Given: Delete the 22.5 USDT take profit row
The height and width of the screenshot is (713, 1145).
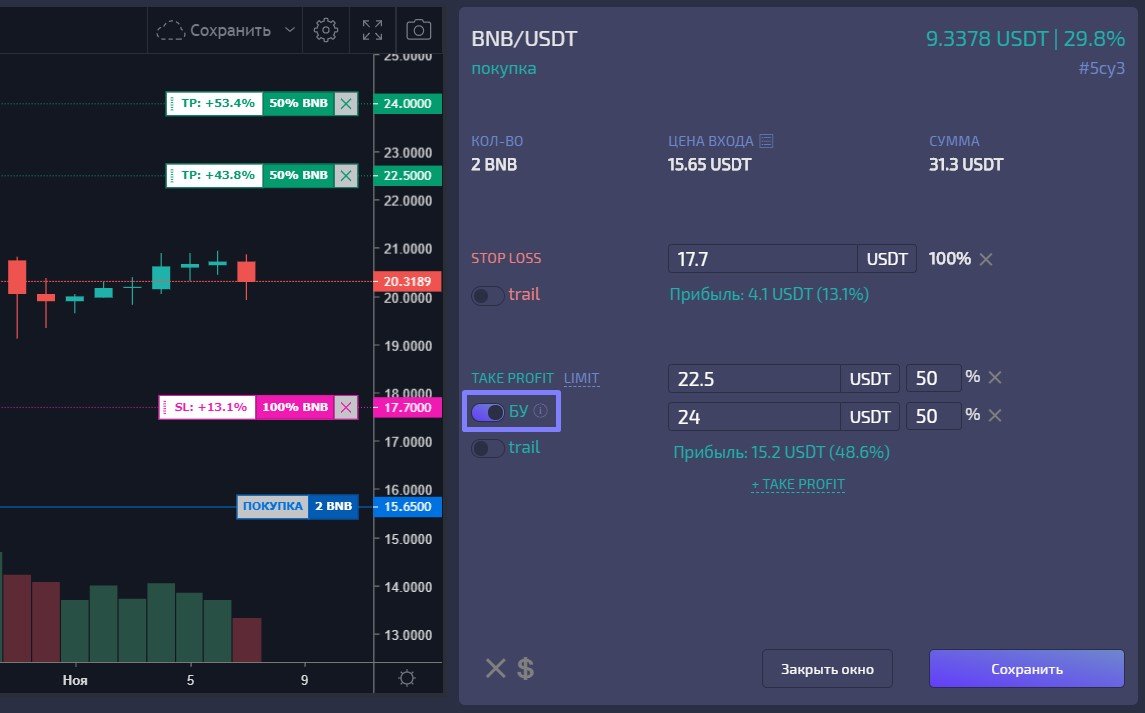Looking at the screenshot, I should pyautogui.click(x=995, y=378).
